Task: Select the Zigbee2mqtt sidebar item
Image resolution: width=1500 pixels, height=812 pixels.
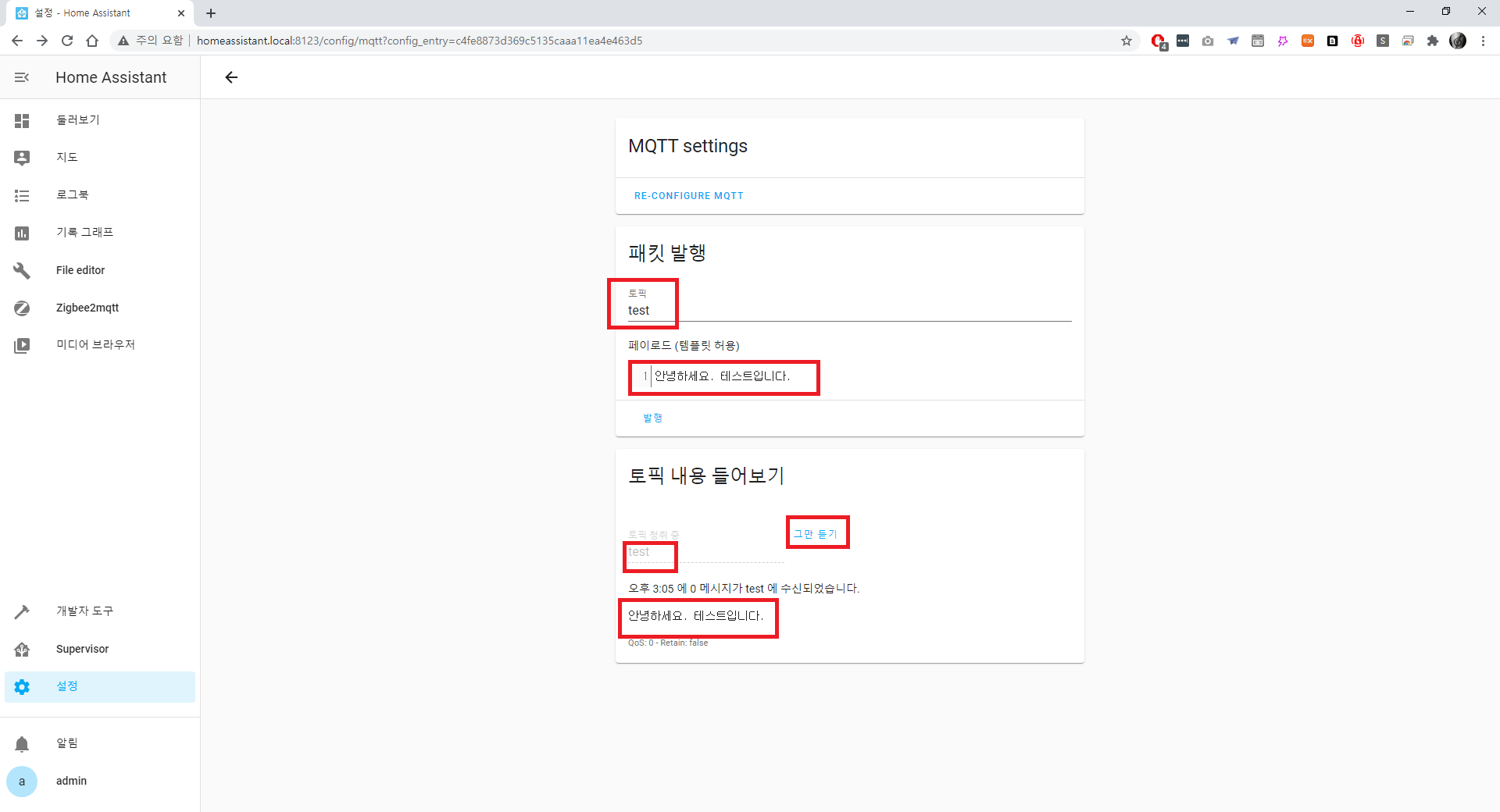Action: click(100, 308)
